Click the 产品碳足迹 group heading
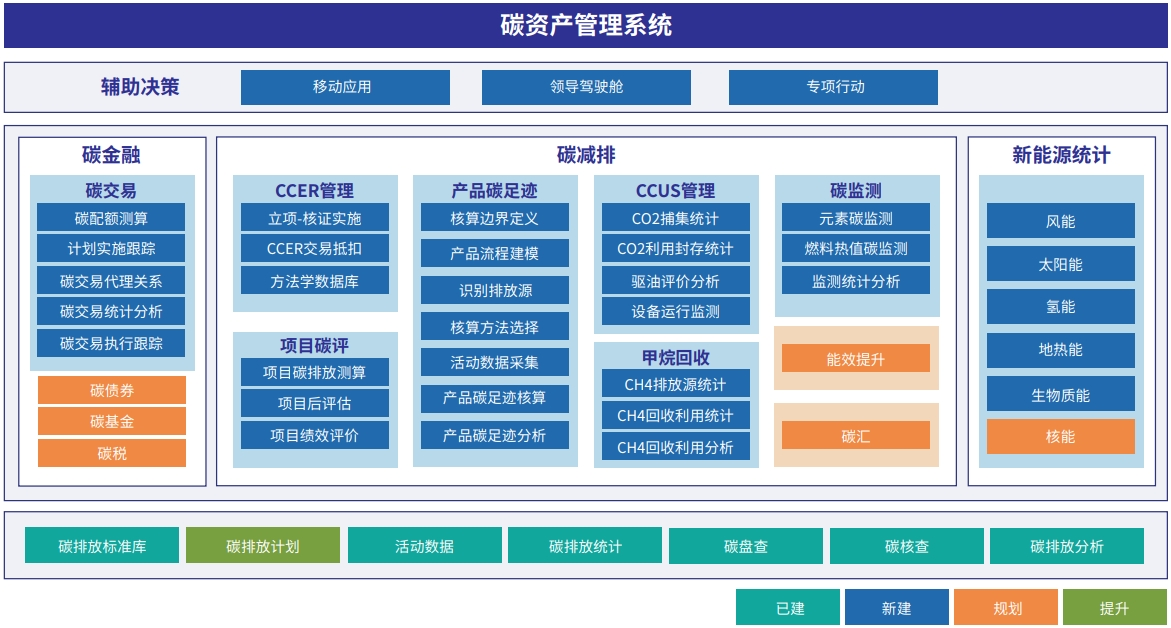Viewport: 1171px width, 628px height. pos(494,190)
